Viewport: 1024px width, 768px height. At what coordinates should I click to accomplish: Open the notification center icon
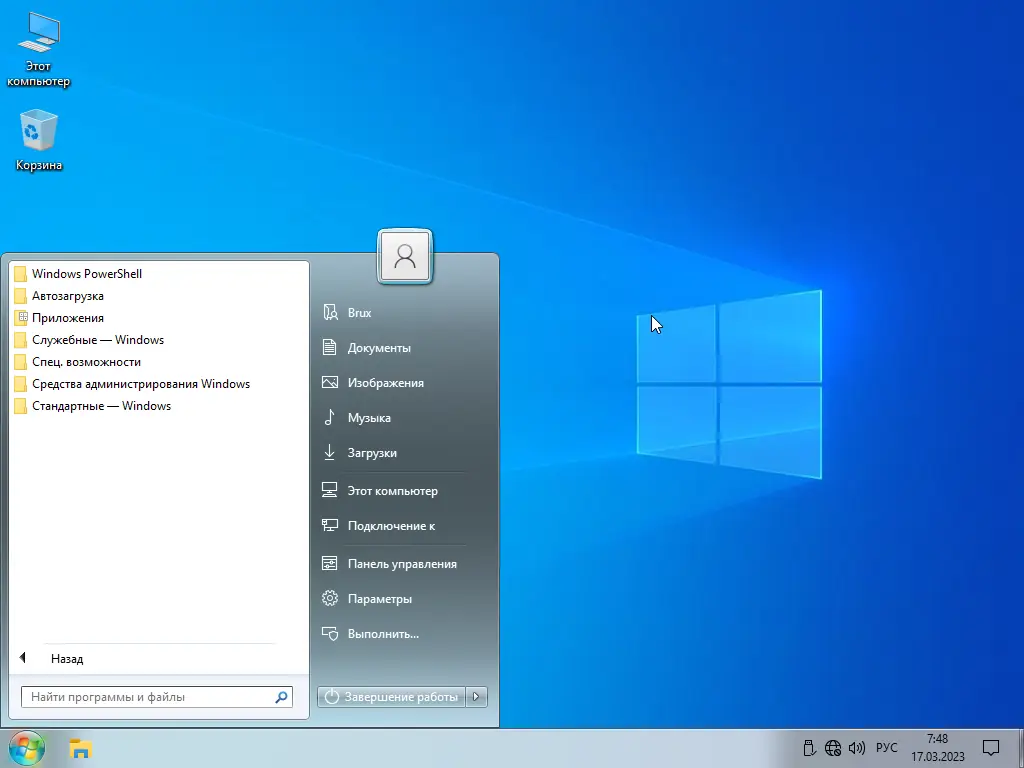pyautogui.click(x=991, y=748)
